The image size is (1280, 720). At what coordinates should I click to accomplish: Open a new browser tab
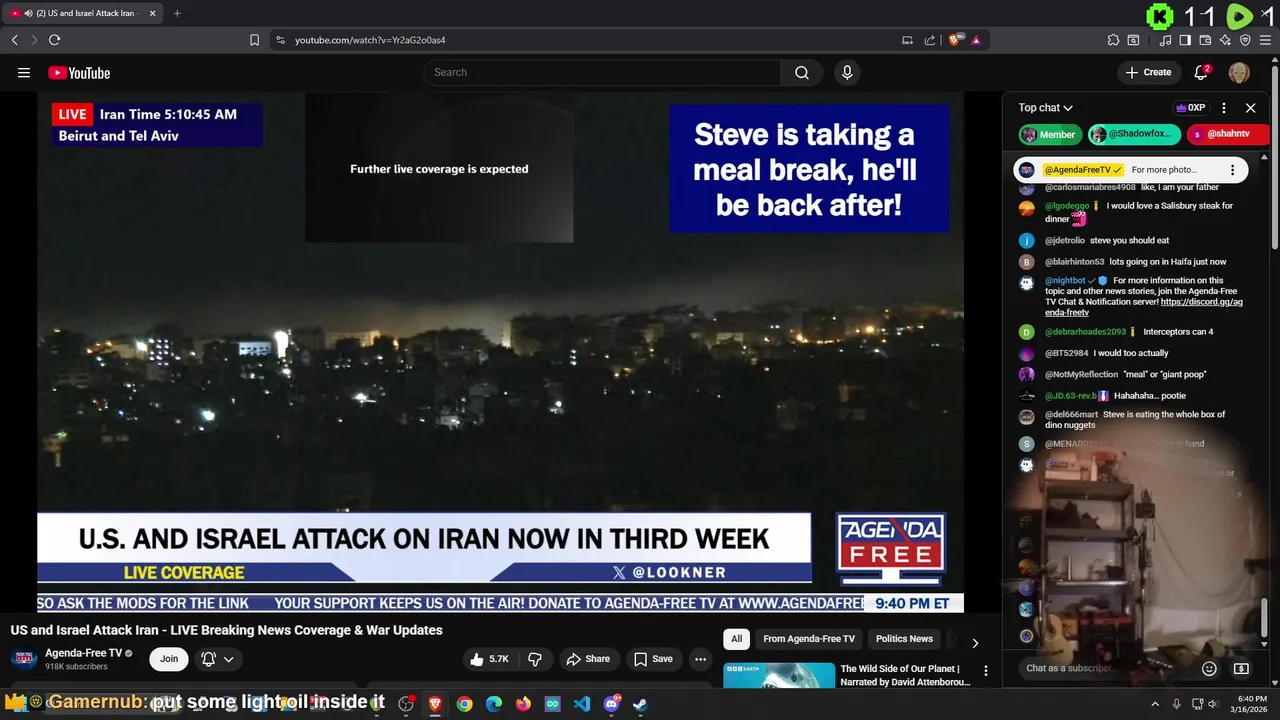click(x=177, y=13)
